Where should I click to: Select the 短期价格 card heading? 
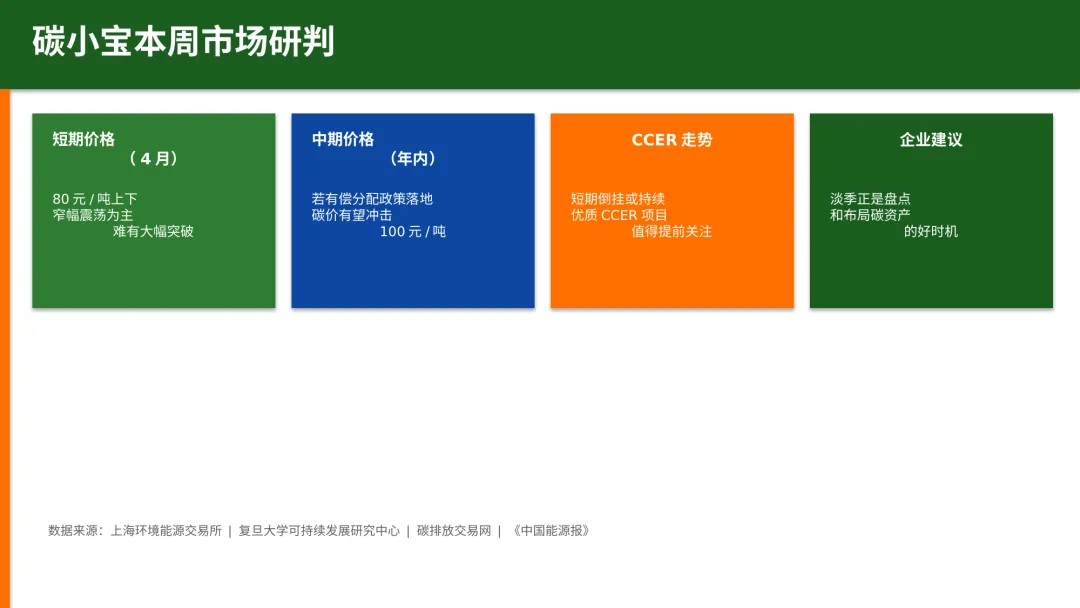[x=83, y=140]
